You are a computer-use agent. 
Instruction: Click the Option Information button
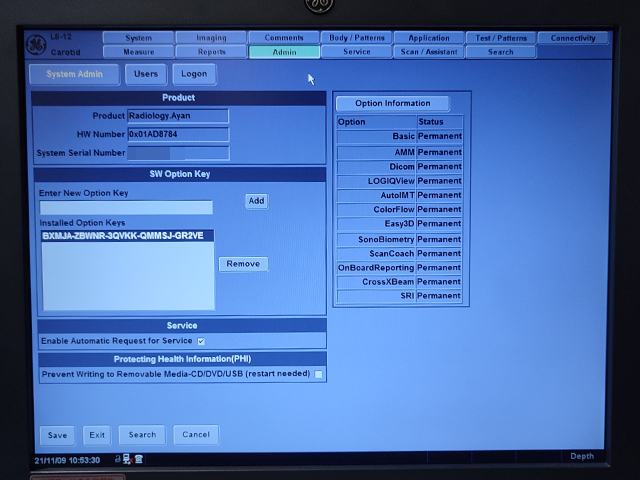(x=393, y=103)
